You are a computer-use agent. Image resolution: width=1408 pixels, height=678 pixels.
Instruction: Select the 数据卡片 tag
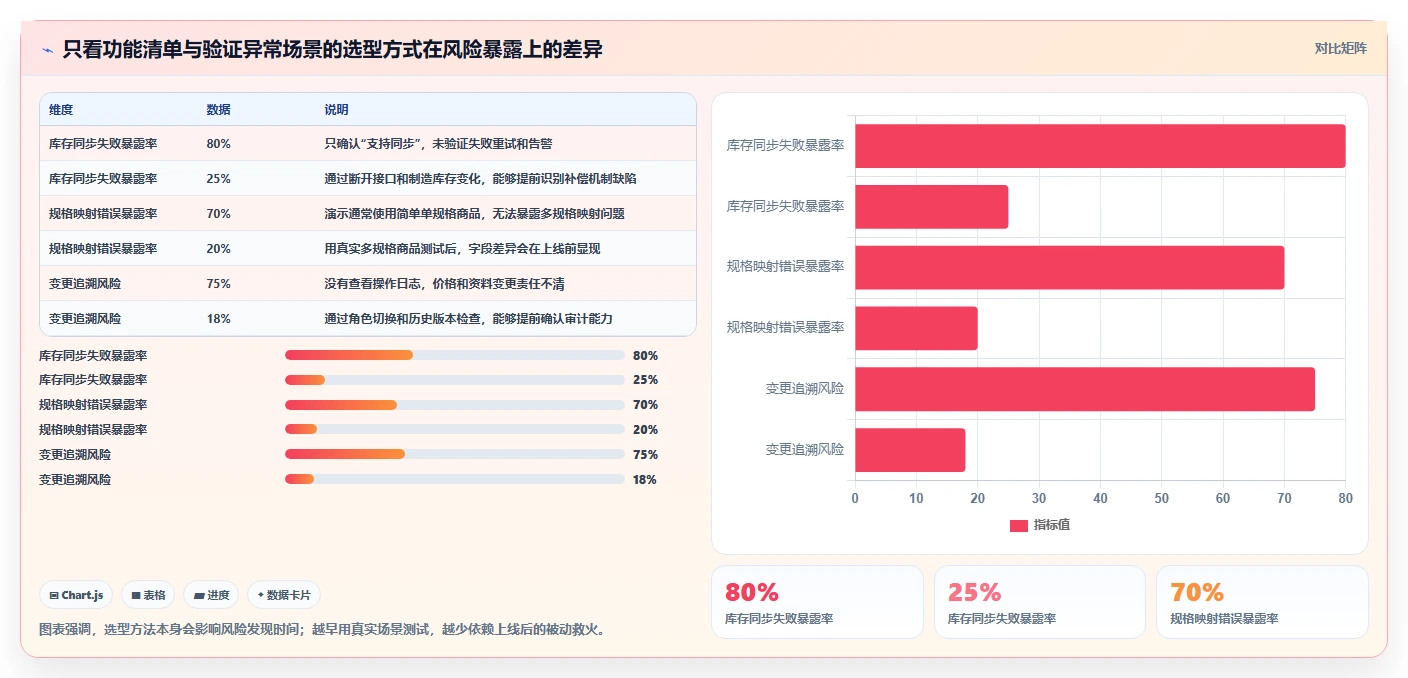284,595
